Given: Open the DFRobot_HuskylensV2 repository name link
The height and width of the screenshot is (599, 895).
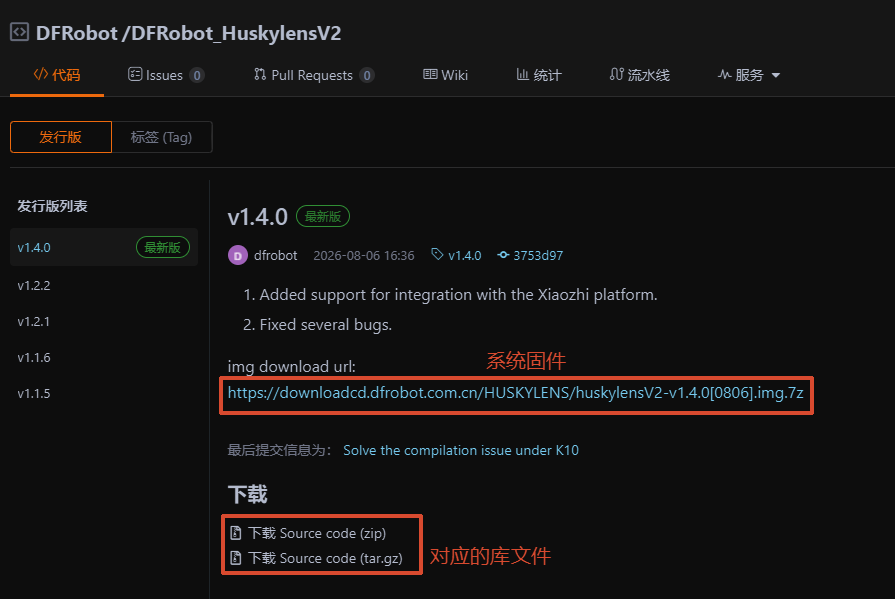Looking at the screenshot, I should coord(236,33).
